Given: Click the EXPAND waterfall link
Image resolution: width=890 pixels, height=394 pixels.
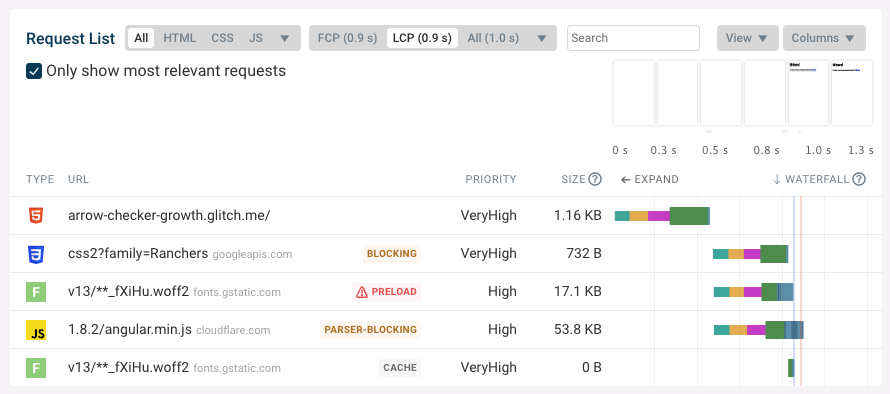Looking at the screenshot, I should pyautogui.click(x=649, y=179).
